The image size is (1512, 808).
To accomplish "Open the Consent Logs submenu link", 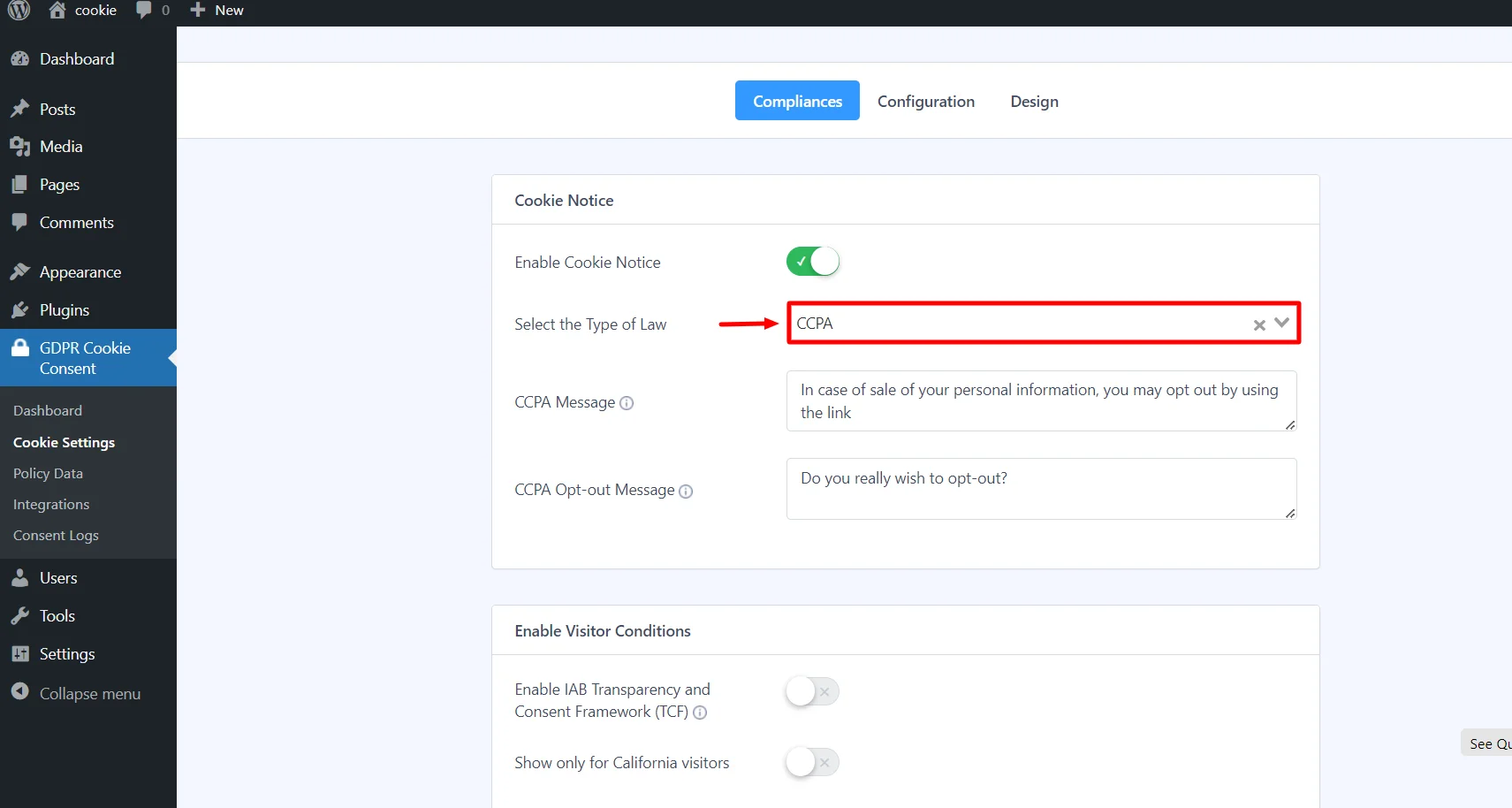I will [x=56, y=536].
